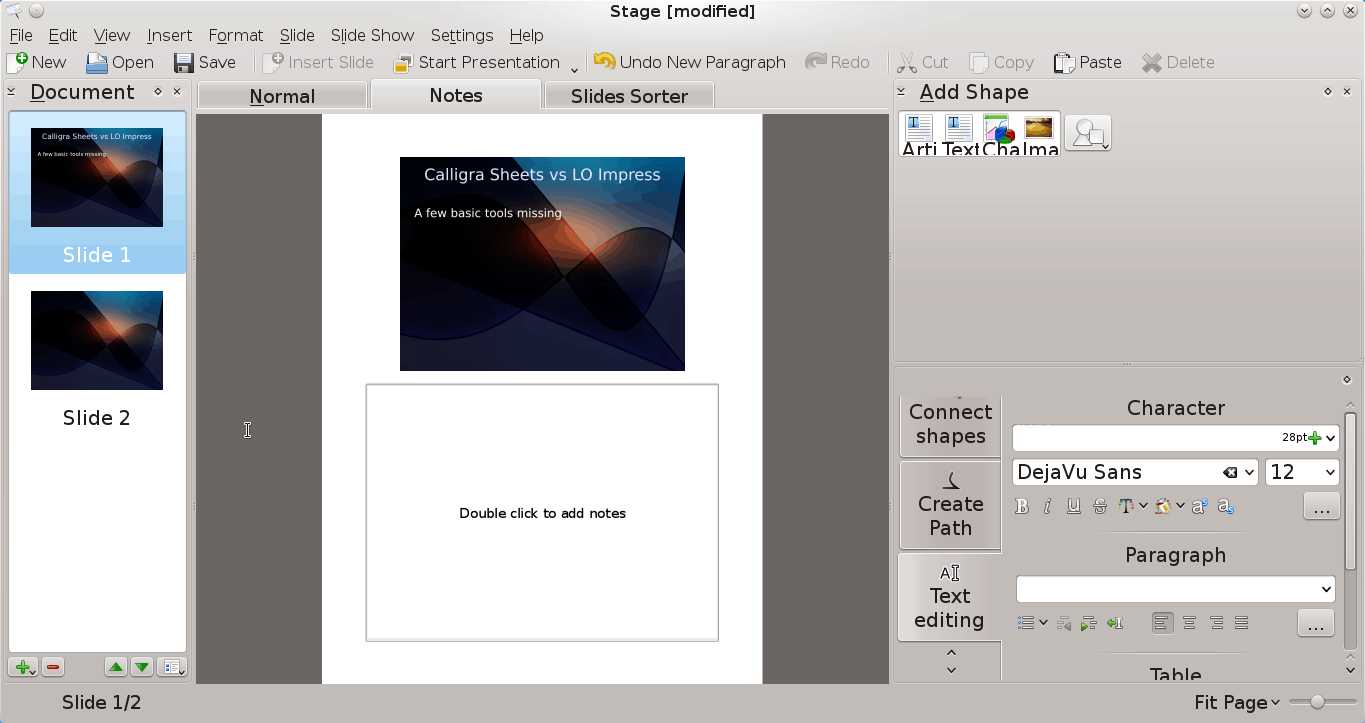This screenshot has width=1365, height=723.
Task: Insert an Image shape
Action: coord(1040,134)
